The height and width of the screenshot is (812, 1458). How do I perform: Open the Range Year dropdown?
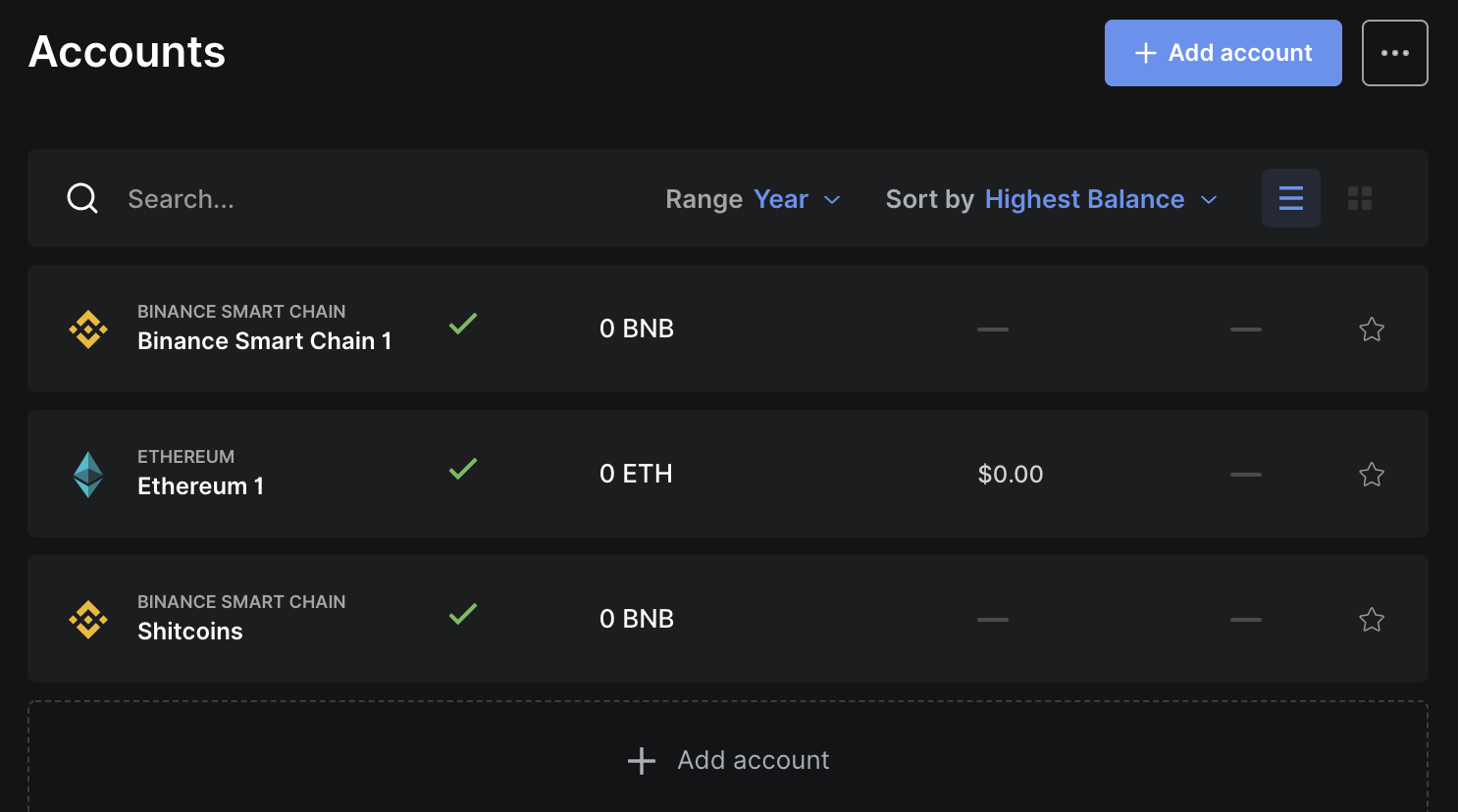[x=754, y=199]
